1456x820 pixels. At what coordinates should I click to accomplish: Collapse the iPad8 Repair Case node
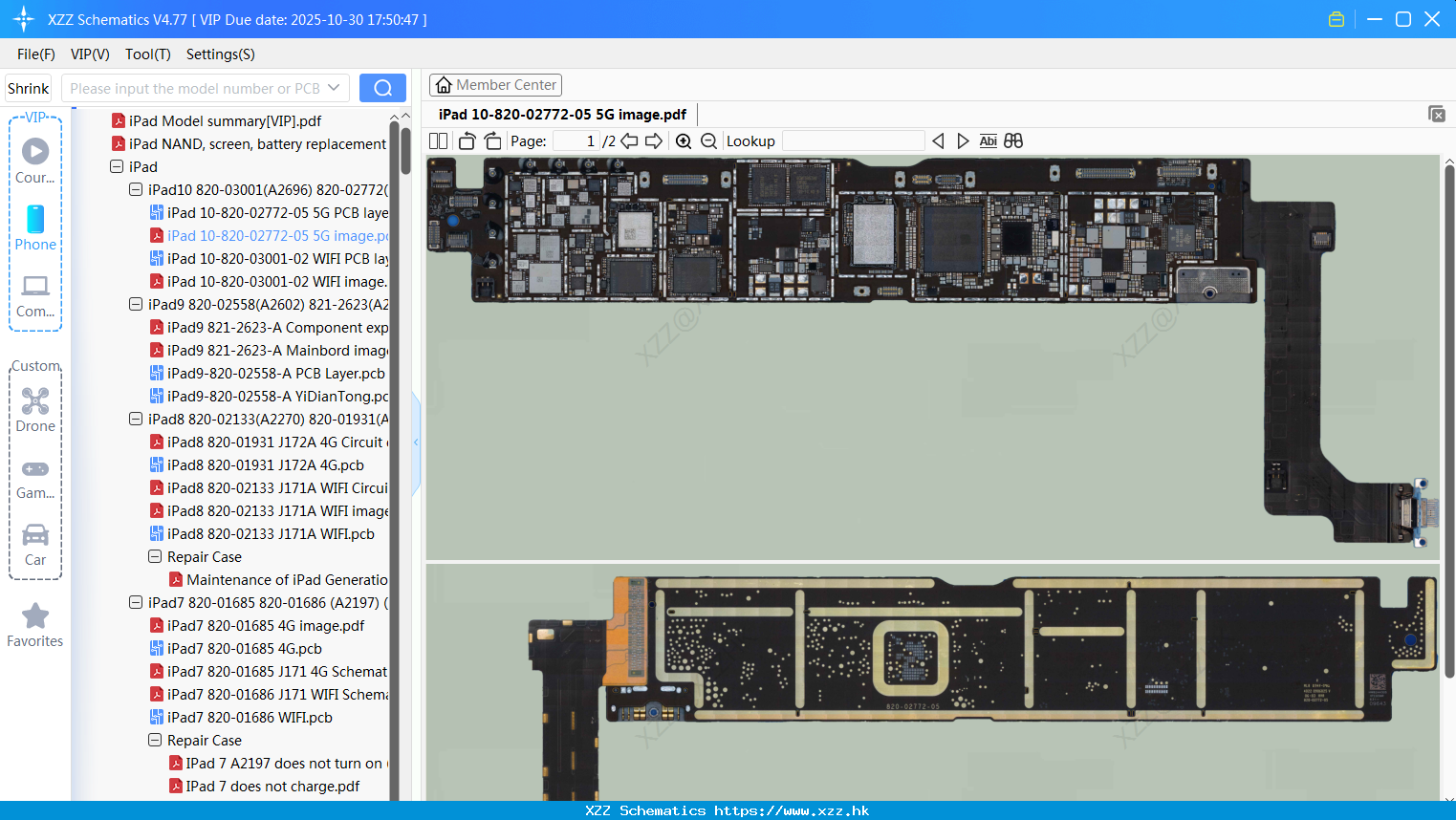pyautogui.click(x=155, y=556)
